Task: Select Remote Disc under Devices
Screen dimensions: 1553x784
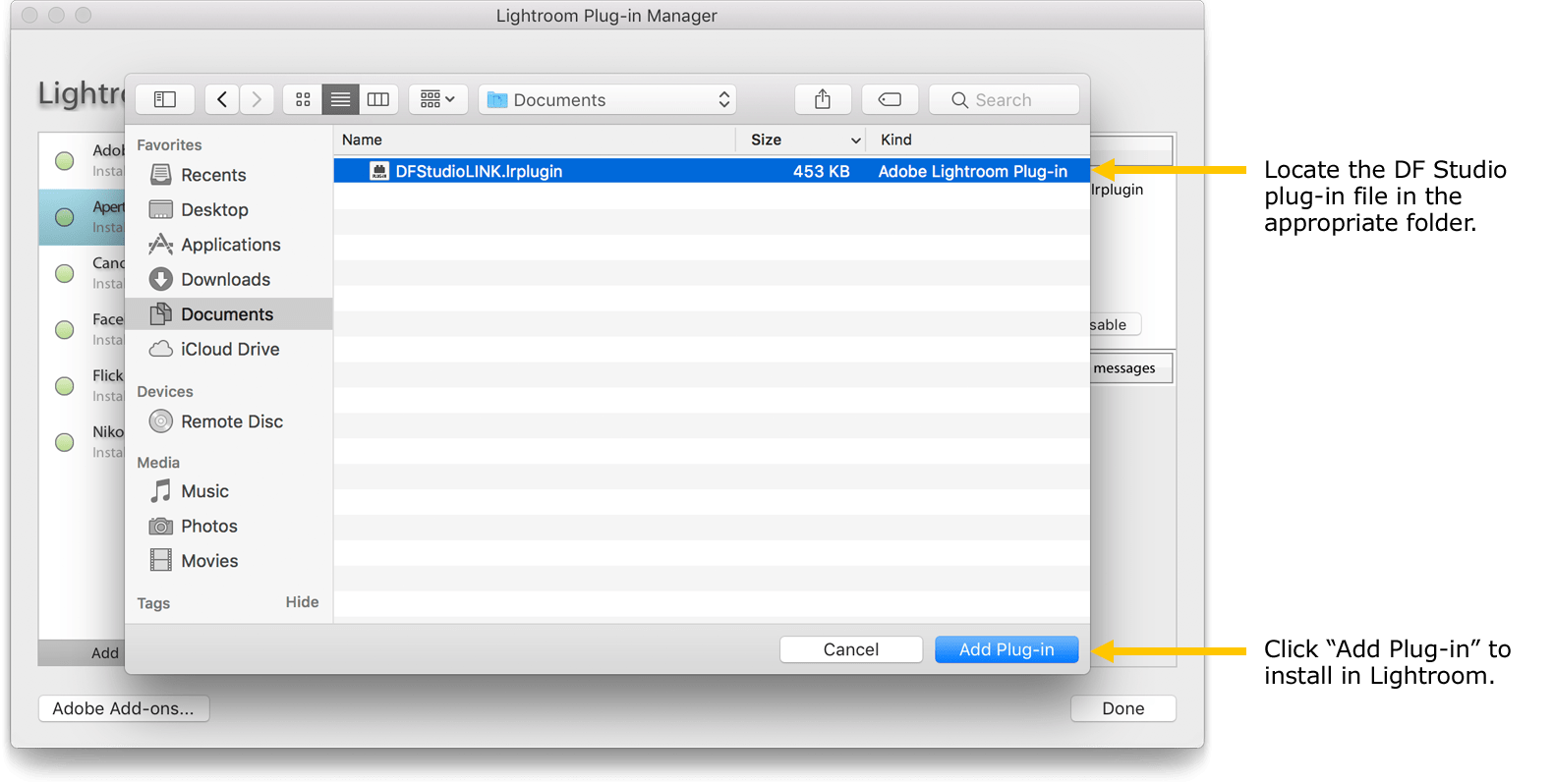Action: point(229,421)
